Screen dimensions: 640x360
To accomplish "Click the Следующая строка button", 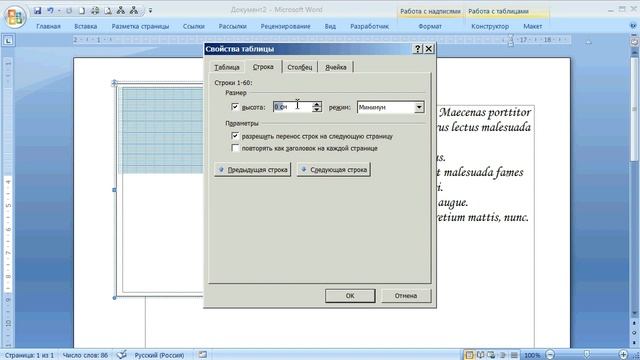I will coord(333,169).
